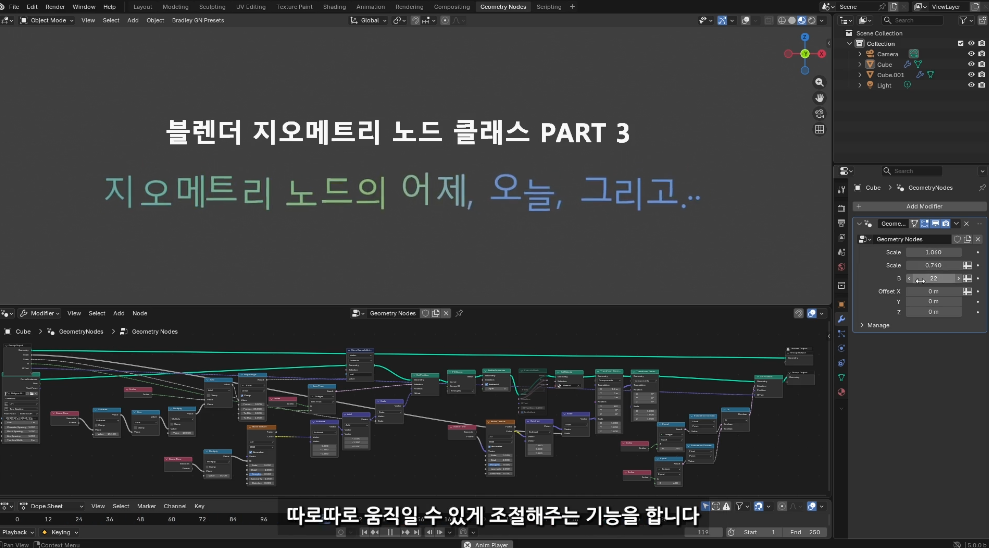Switch to the Shading workspace tab
The width and height of the screenshot is (989, 548).
[x=334, y=6]
